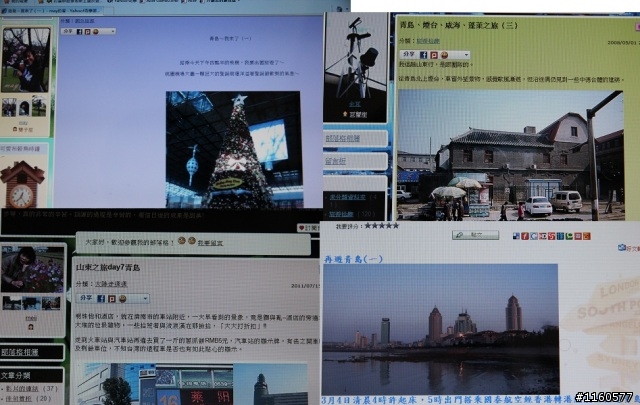The width and height of the screenshot is (640, 405).
Task: Open category link with count (37)
Action: (x=22, y=389)
